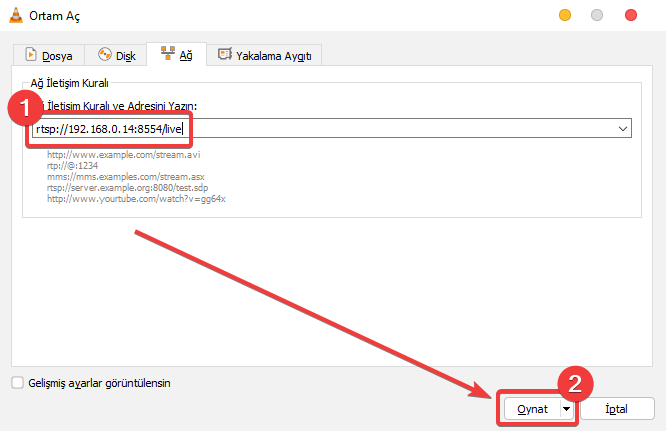Viewport: 666px width, 431px height.
Task: Click into the rtsp:// address input field
Action: [x=400, y=129]
